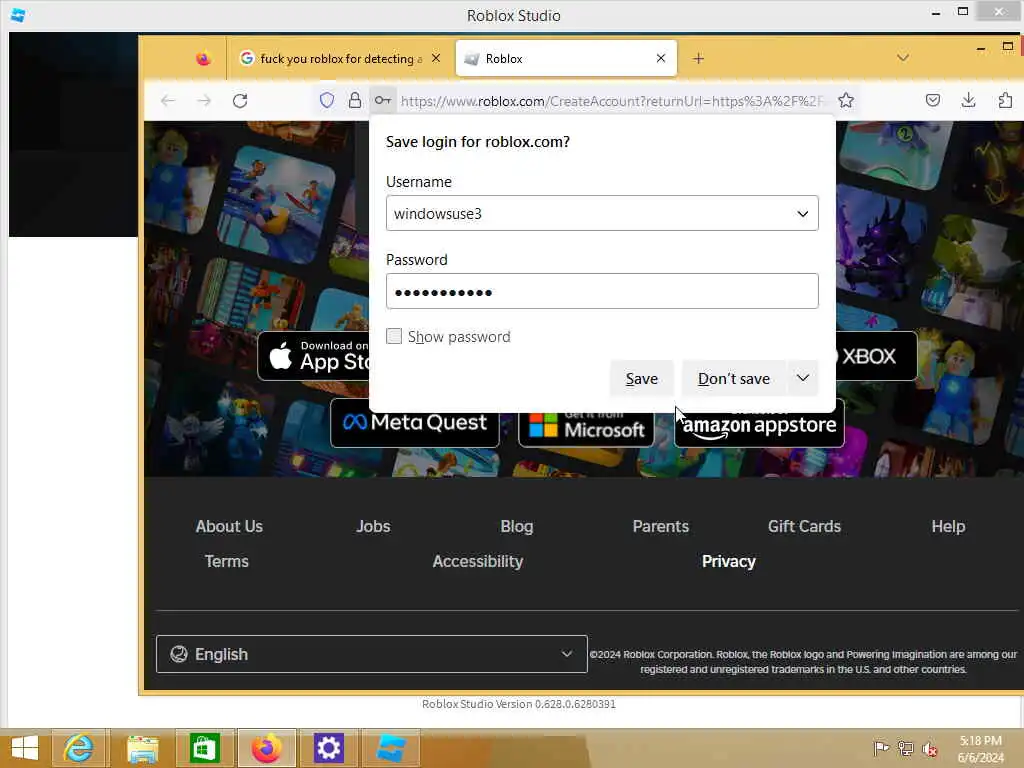Screen dimensions: 1024x768
Task: Open the Privacy footer link
Action: 728,562
